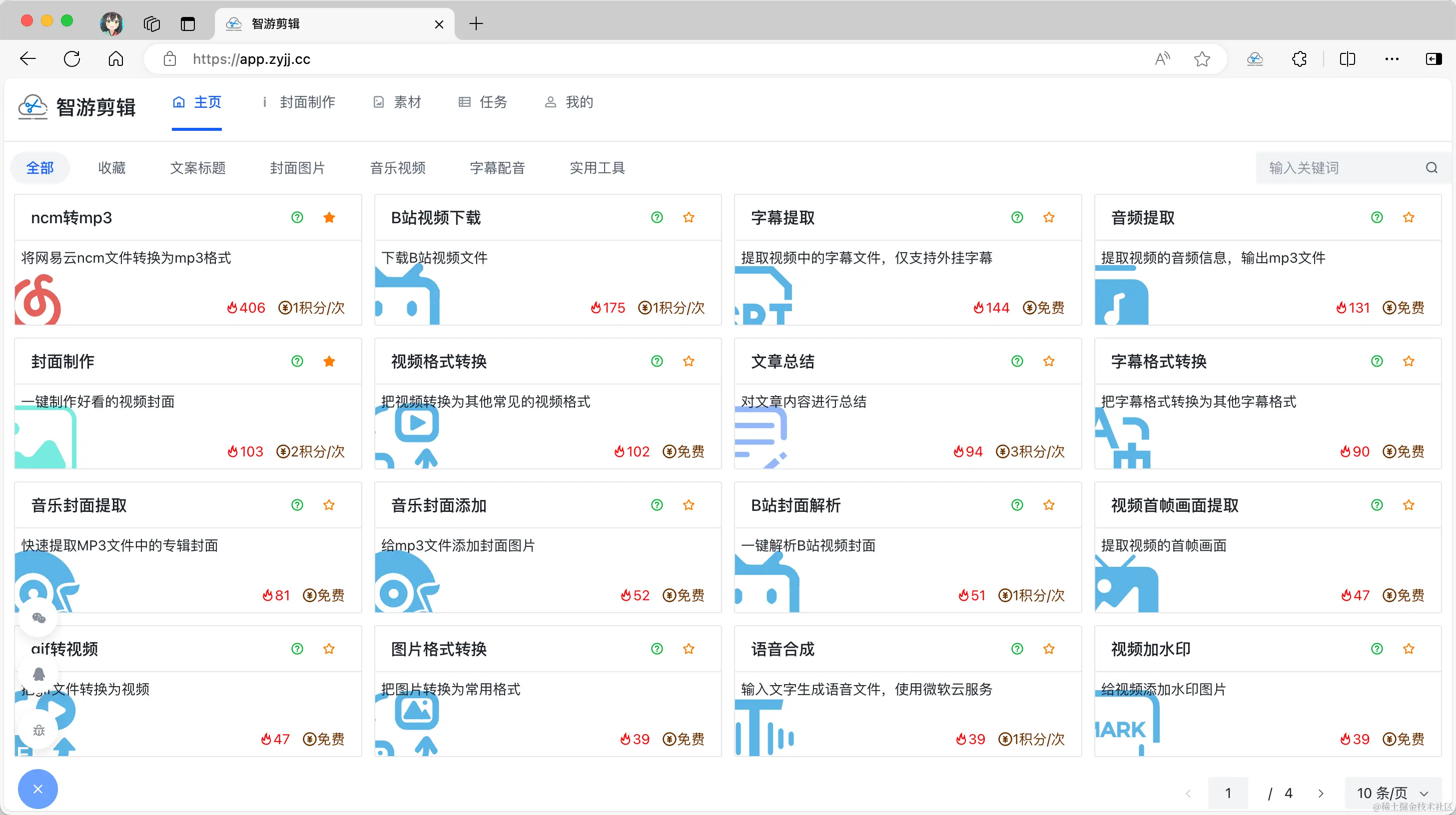Close floating menu with blue X button
The height and width of the screenshot is (815, 1456).
coord(38,789)
